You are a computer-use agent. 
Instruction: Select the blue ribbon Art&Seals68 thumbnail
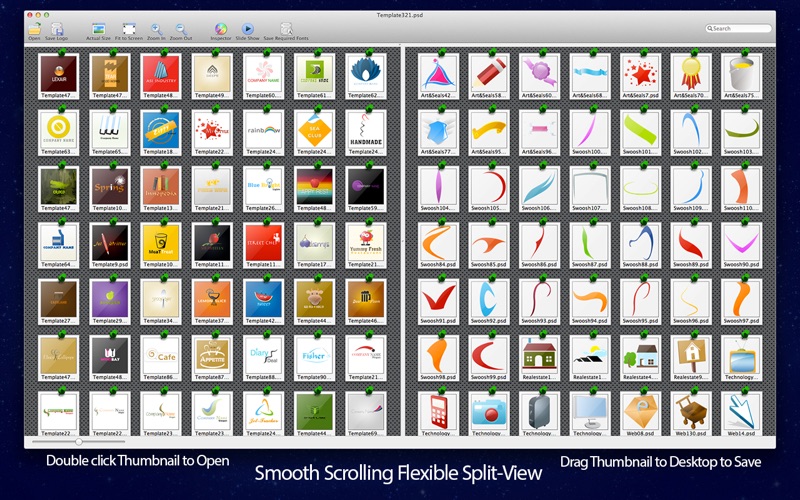(x=590, y=76)
